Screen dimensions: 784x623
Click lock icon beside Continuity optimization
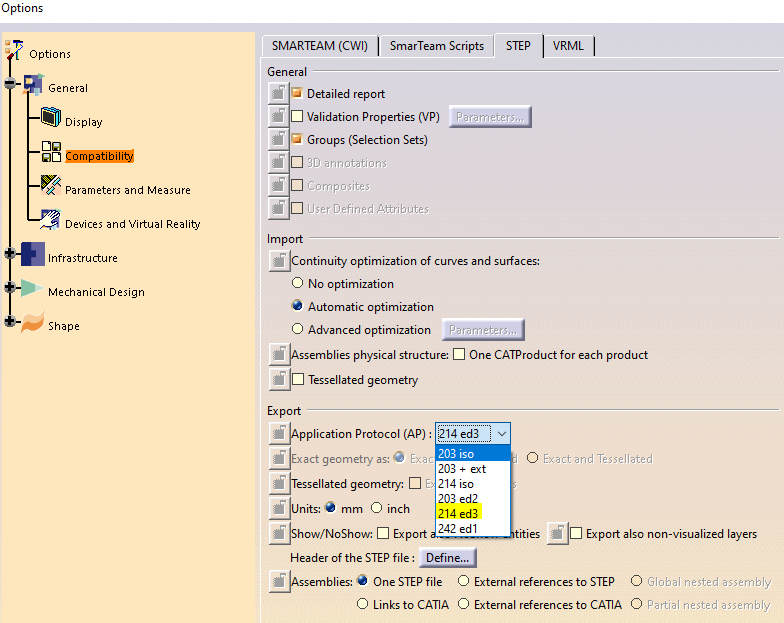click(280, 261)
